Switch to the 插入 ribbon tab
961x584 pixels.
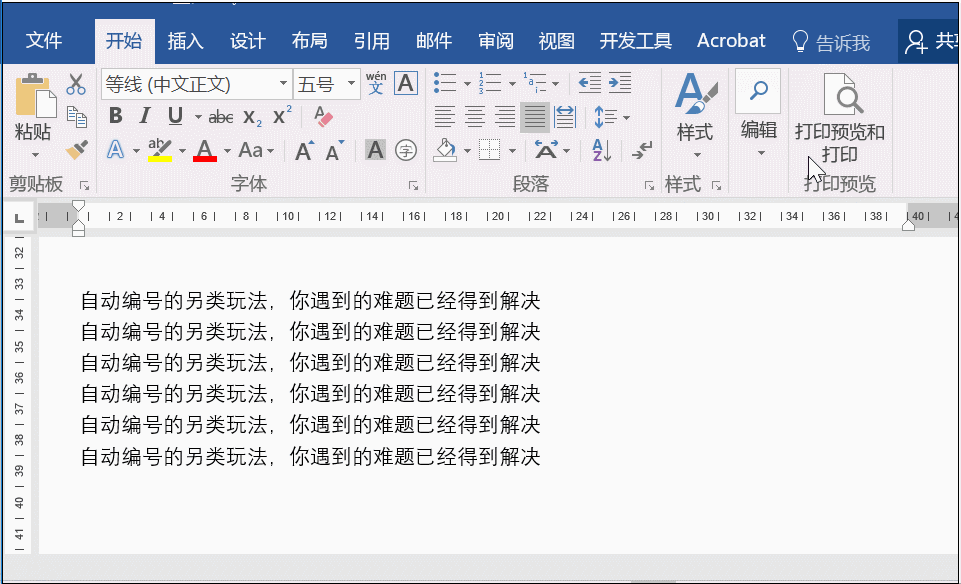(186, 41)
